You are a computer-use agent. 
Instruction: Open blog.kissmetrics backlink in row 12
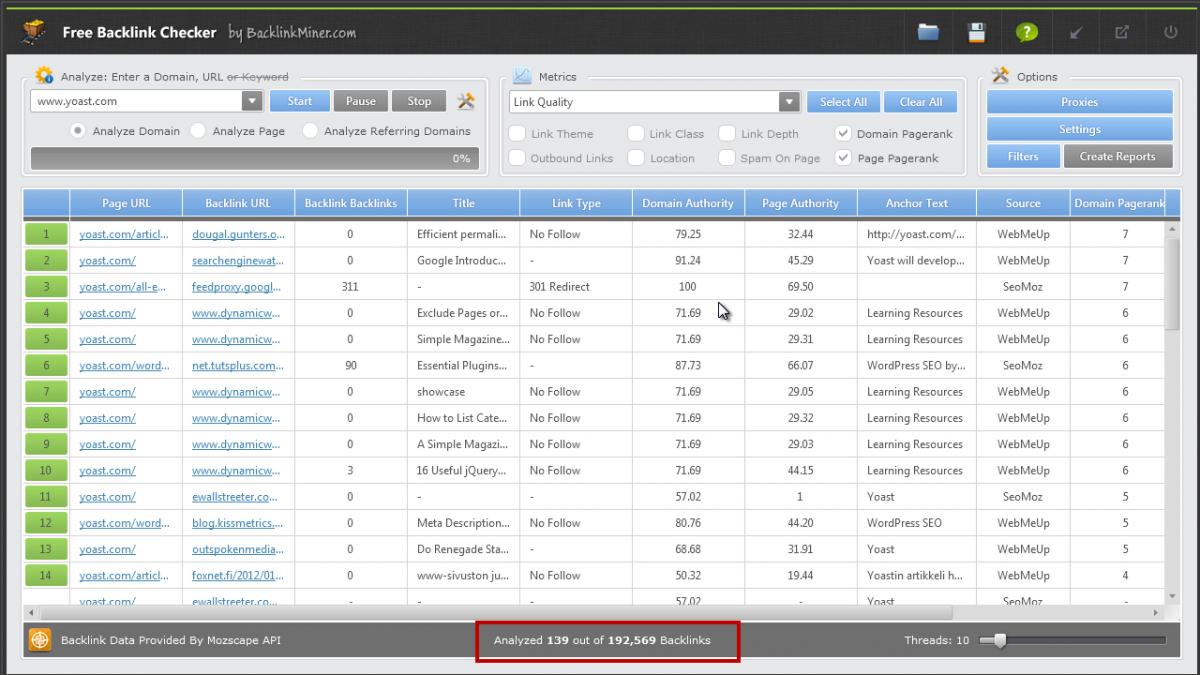coord(238,523)
